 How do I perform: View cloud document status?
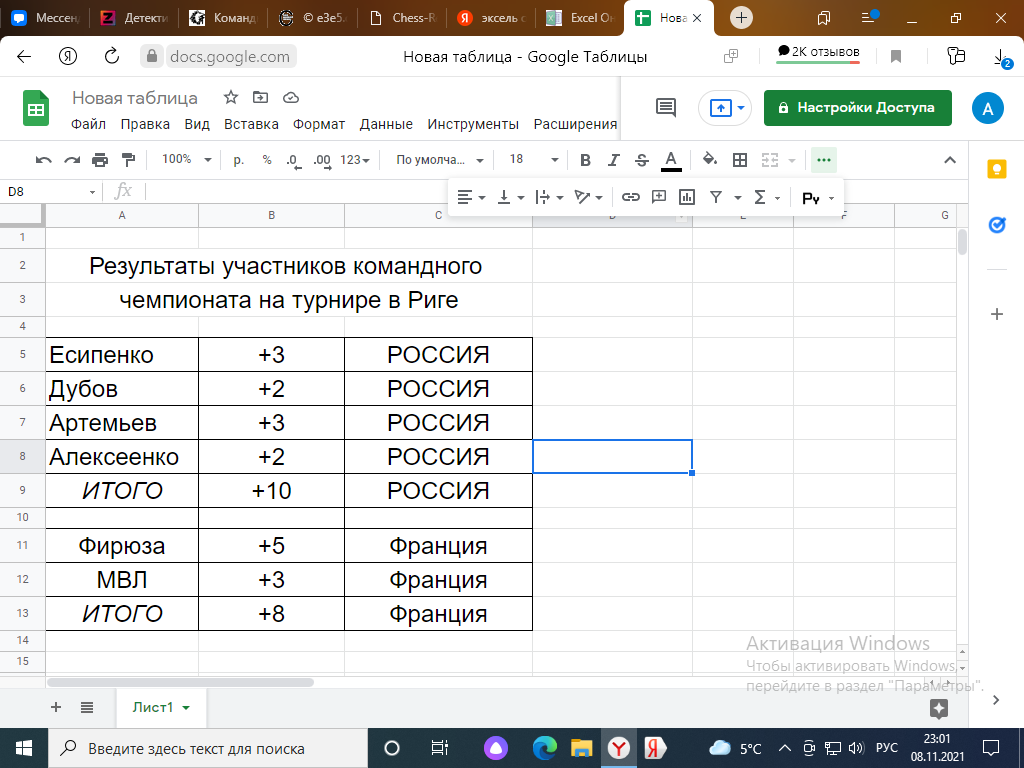point(291,97)
